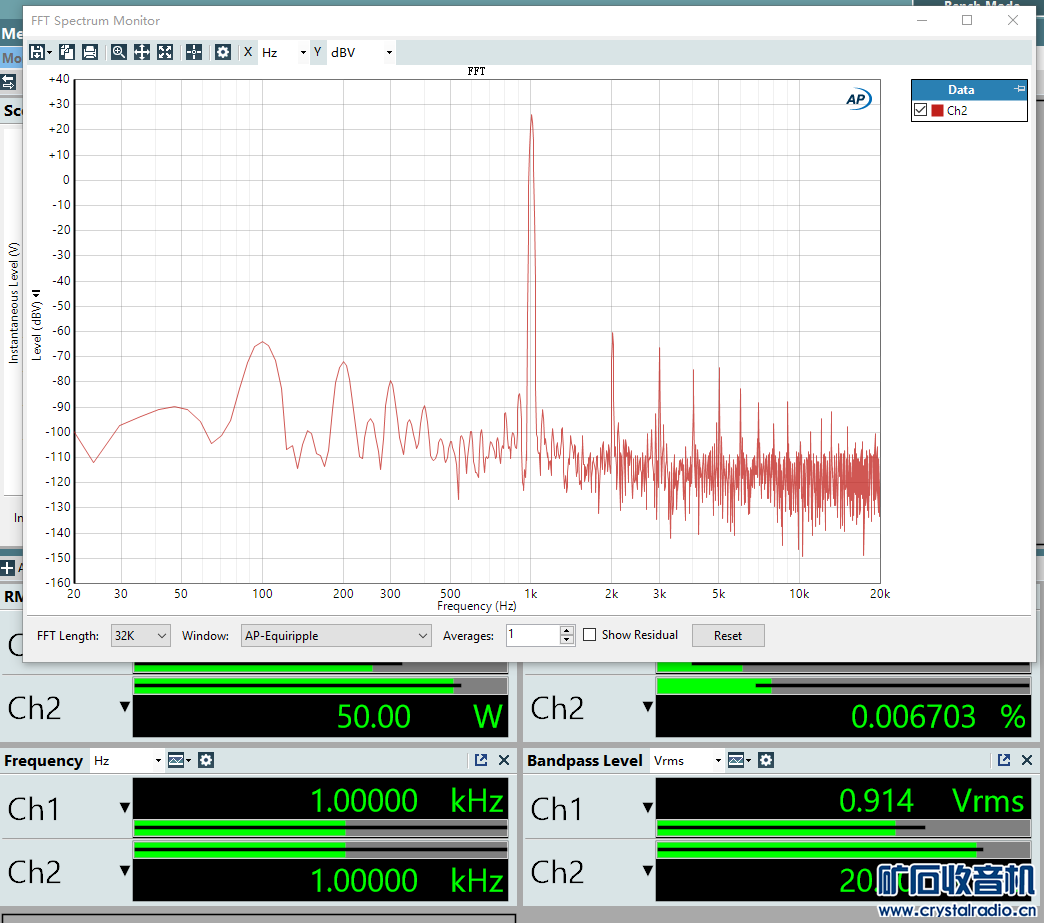Uncheck the Ch2 trace checkbox

tap(920, 111)
